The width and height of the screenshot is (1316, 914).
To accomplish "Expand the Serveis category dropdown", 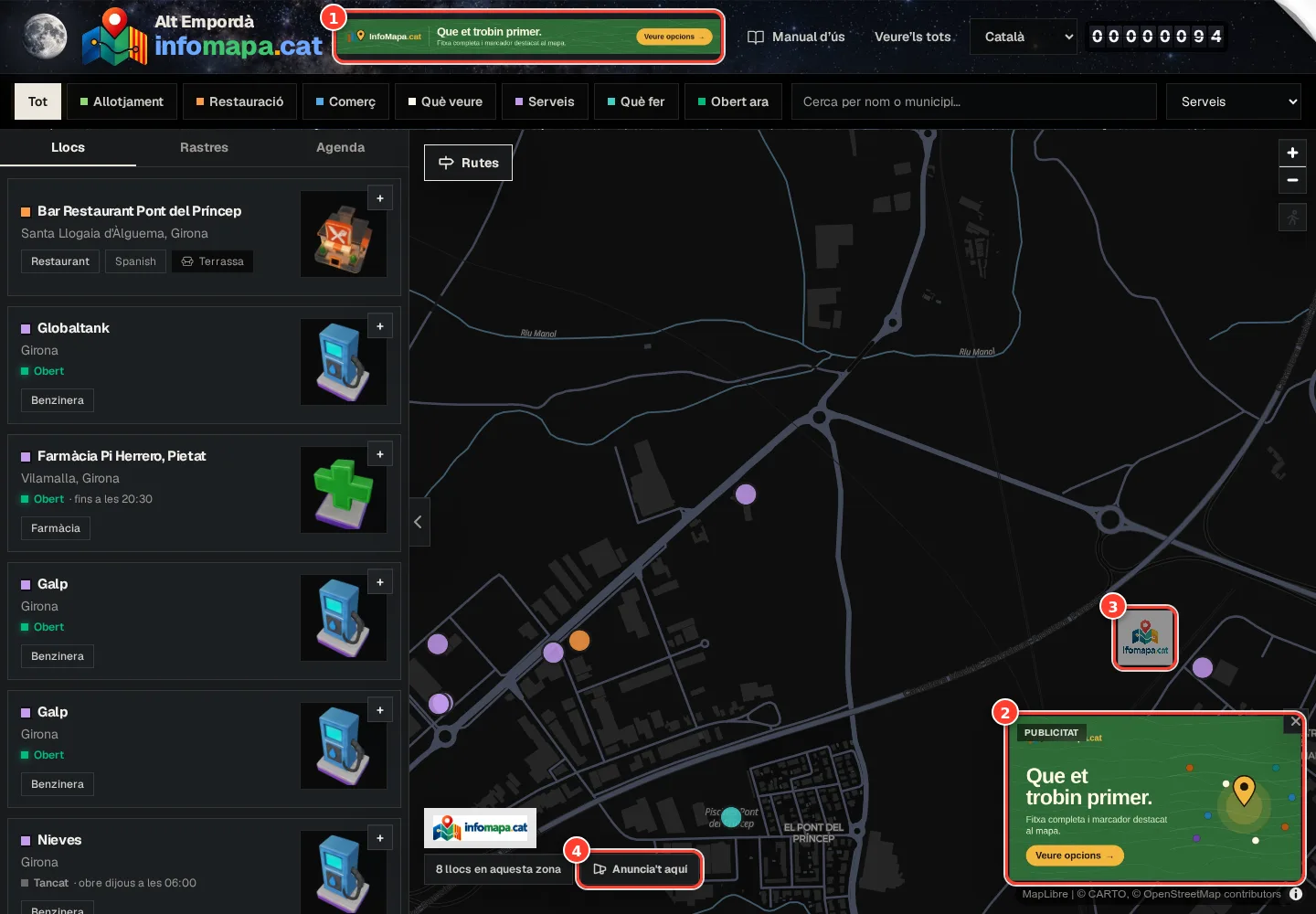I will point(1234,101).
